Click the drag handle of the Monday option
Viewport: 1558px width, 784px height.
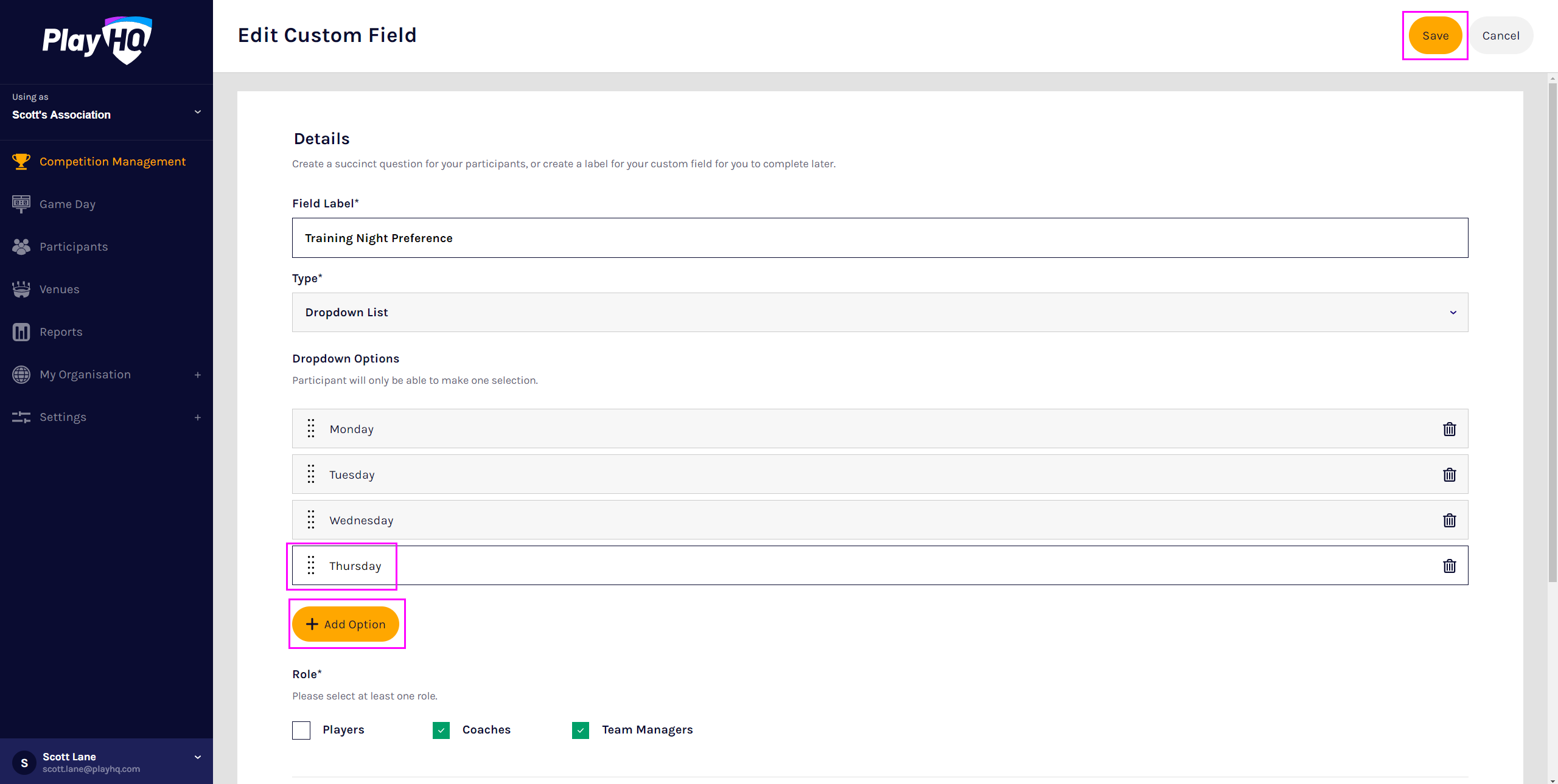pyautogui.click(x=311, y=428)
